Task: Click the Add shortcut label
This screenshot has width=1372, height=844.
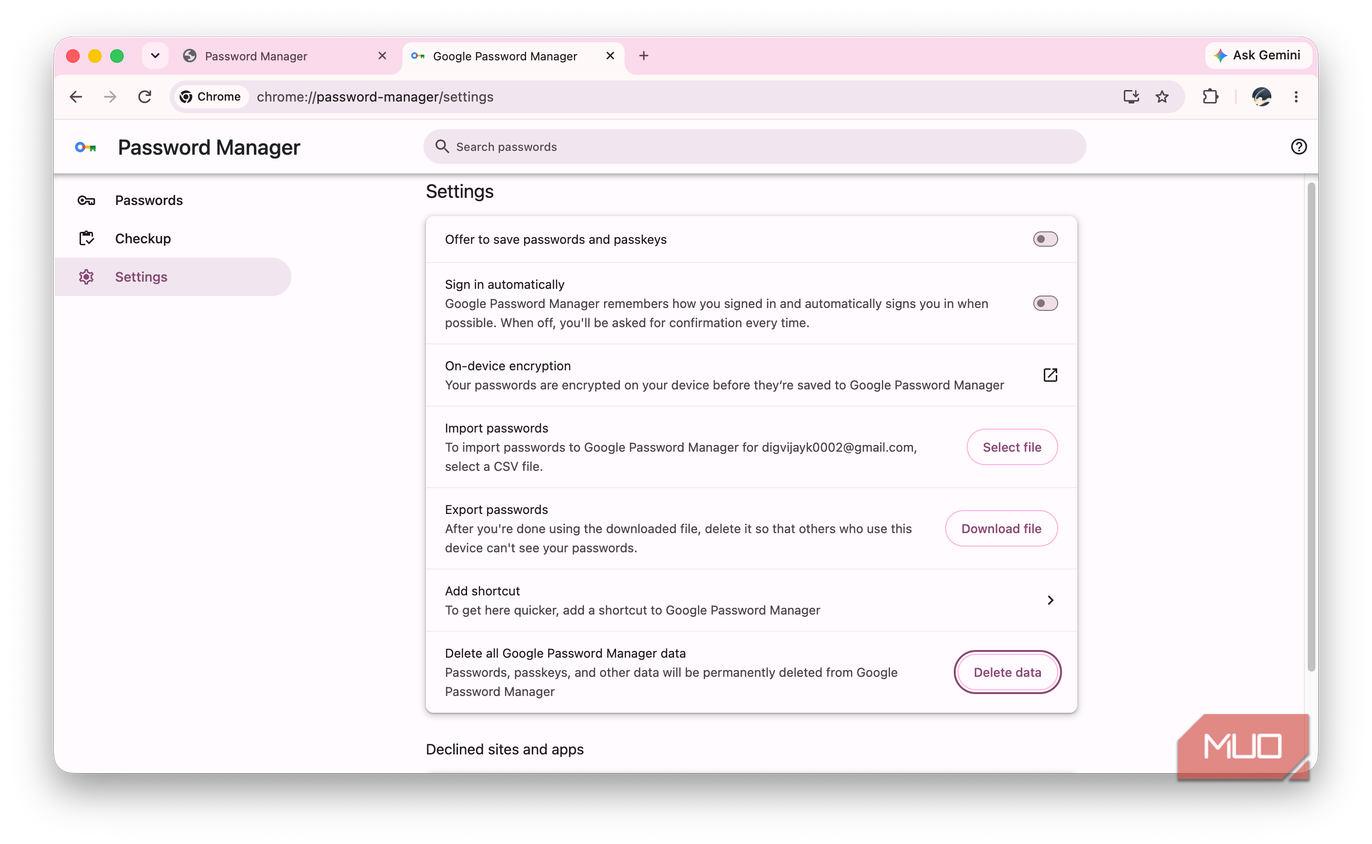Action: [483, 591]
